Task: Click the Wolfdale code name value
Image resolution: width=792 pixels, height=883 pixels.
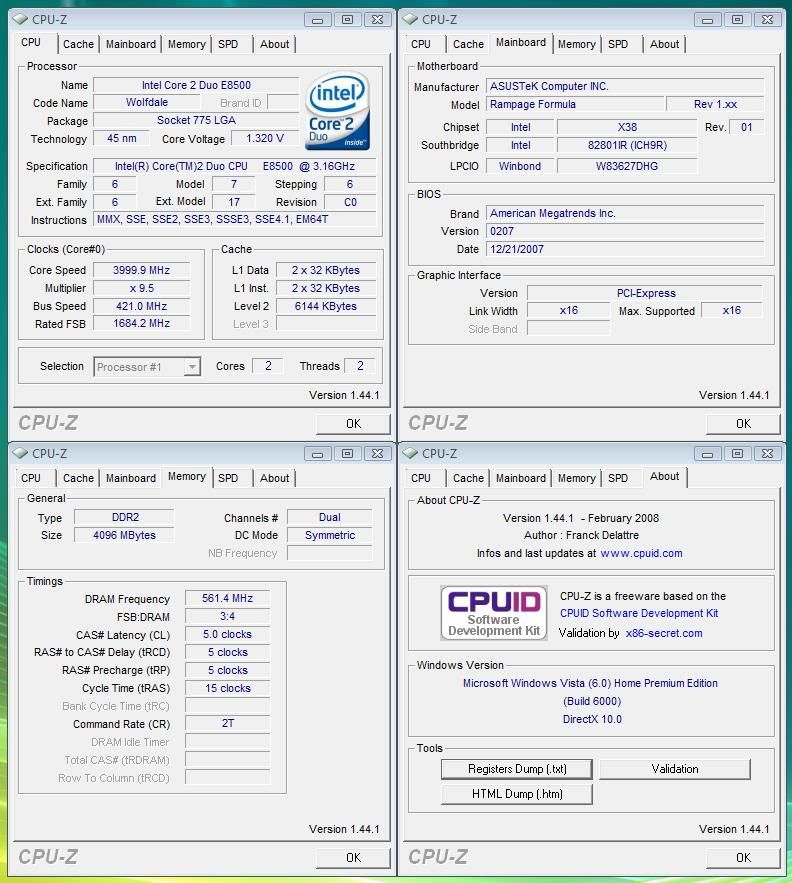Action: tap(146, 102)
